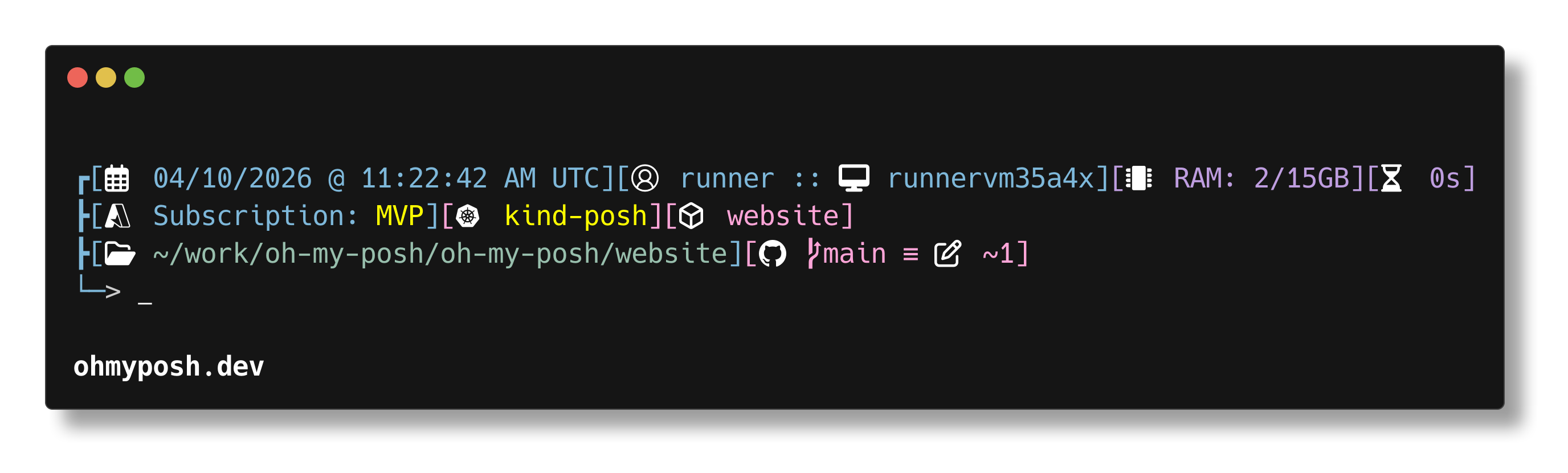The image size is (1568, 473).
Task: Click the pencil edit modified-files icon
Action: pyautogui.click(x=947, y=254)
